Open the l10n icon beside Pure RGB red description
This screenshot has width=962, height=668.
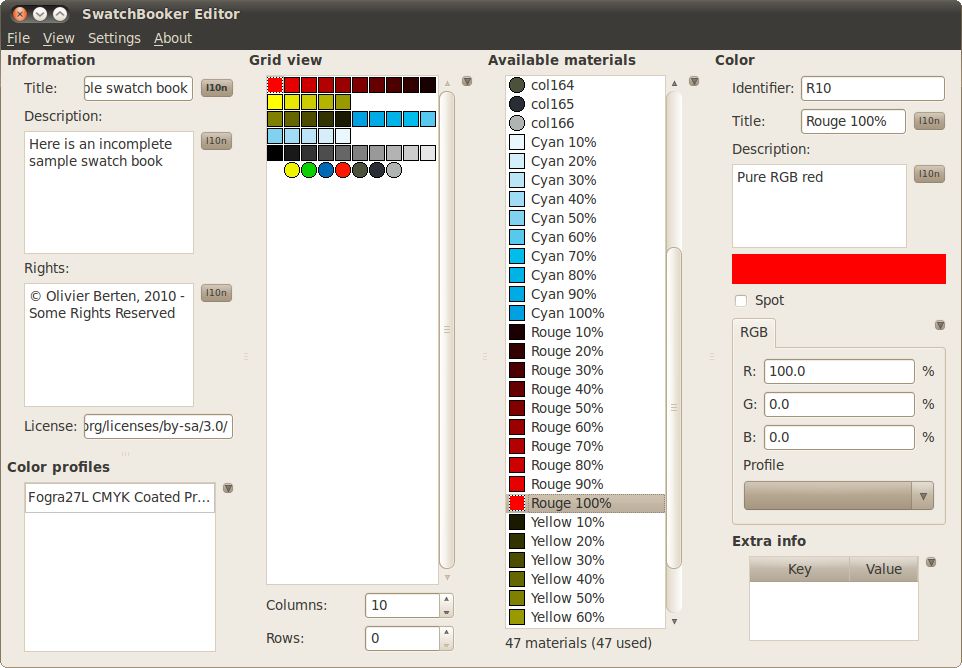(929, 173)
